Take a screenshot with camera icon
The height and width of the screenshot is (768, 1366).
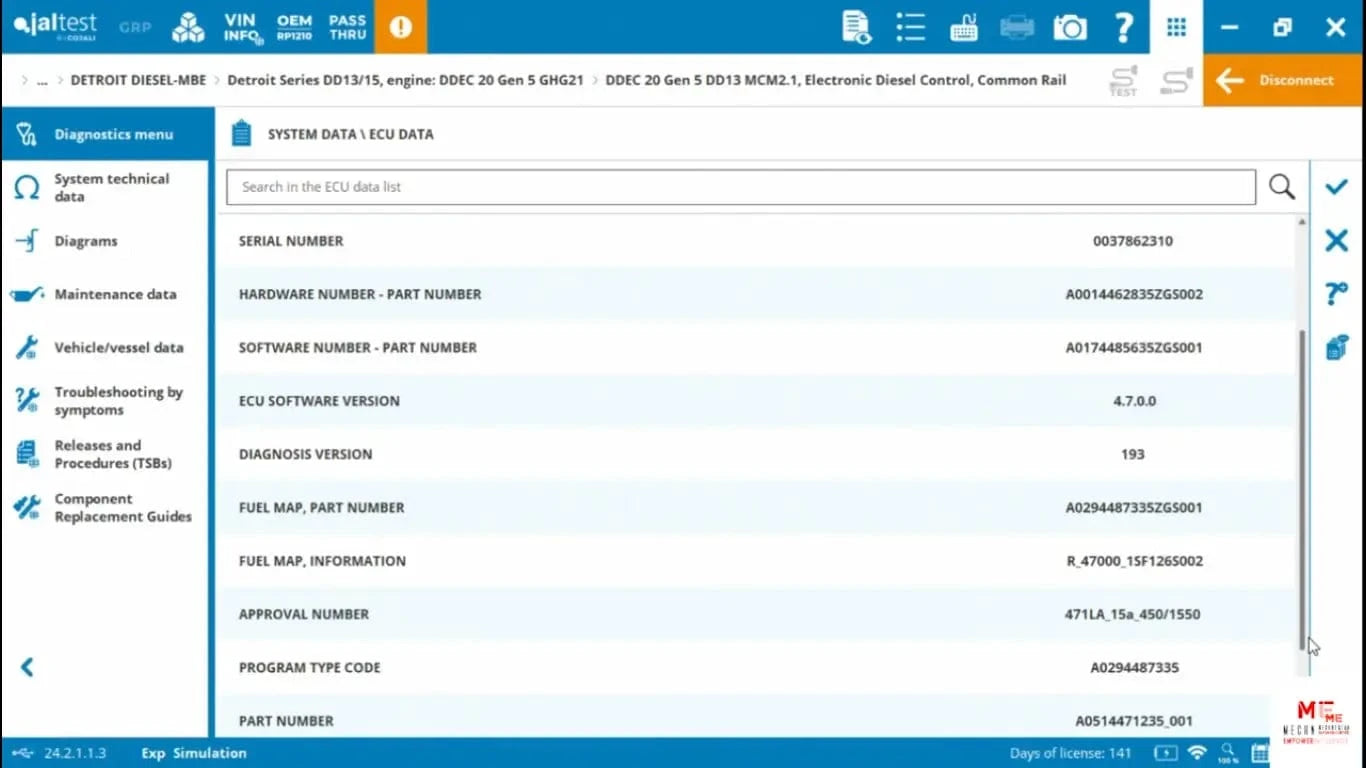[1070, 27]
